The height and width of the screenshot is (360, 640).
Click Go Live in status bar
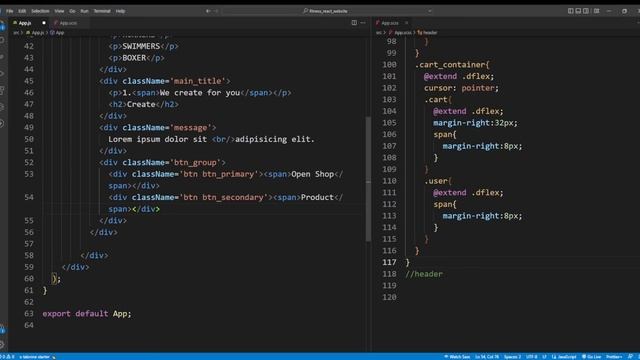tap(592, 357)
